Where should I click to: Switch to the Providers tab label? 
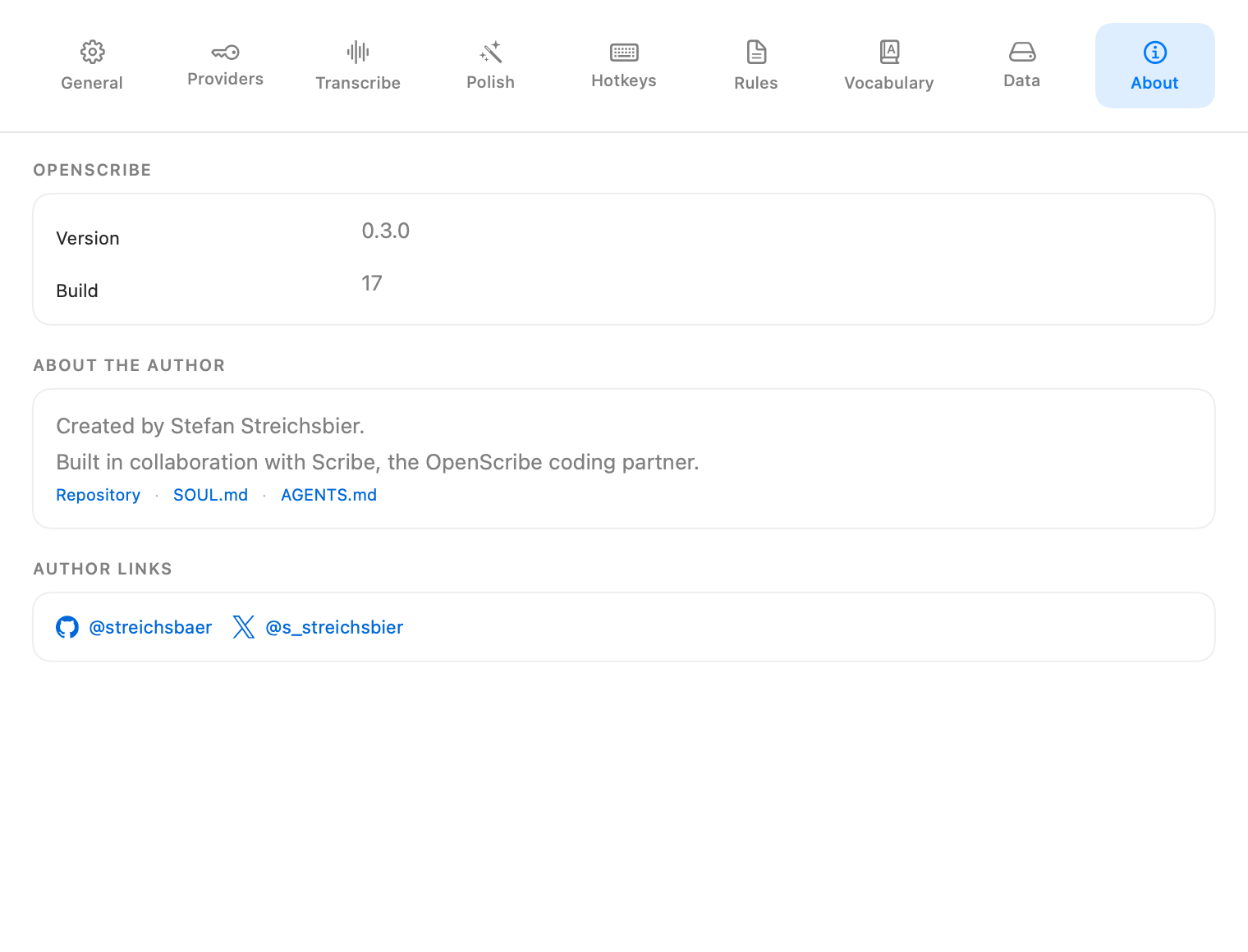[x=225, y=79]
